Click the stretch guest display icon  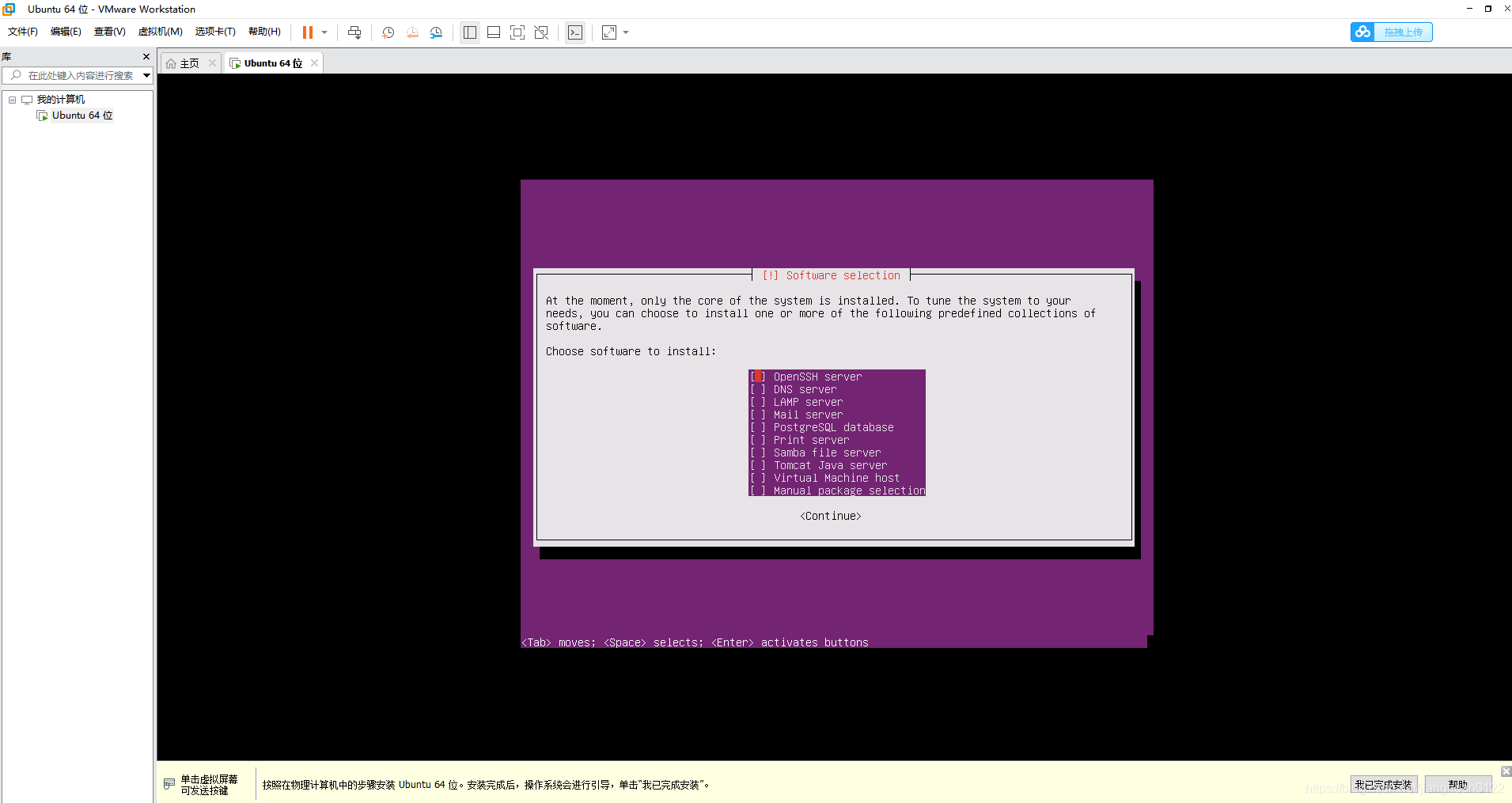pos(609,32)
